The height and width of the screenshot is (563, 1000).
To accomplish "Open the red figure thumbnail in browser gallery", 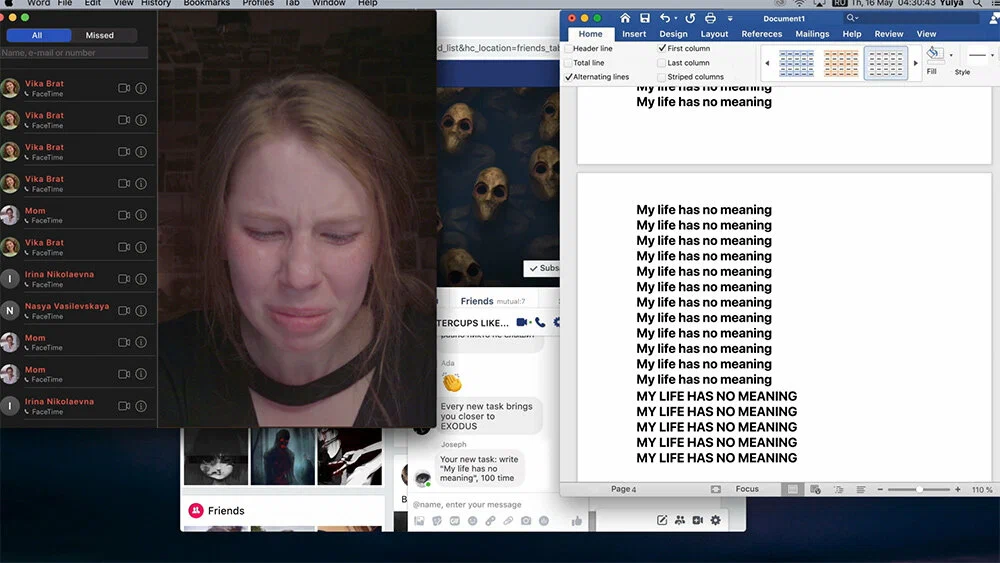I will [283, 457].
